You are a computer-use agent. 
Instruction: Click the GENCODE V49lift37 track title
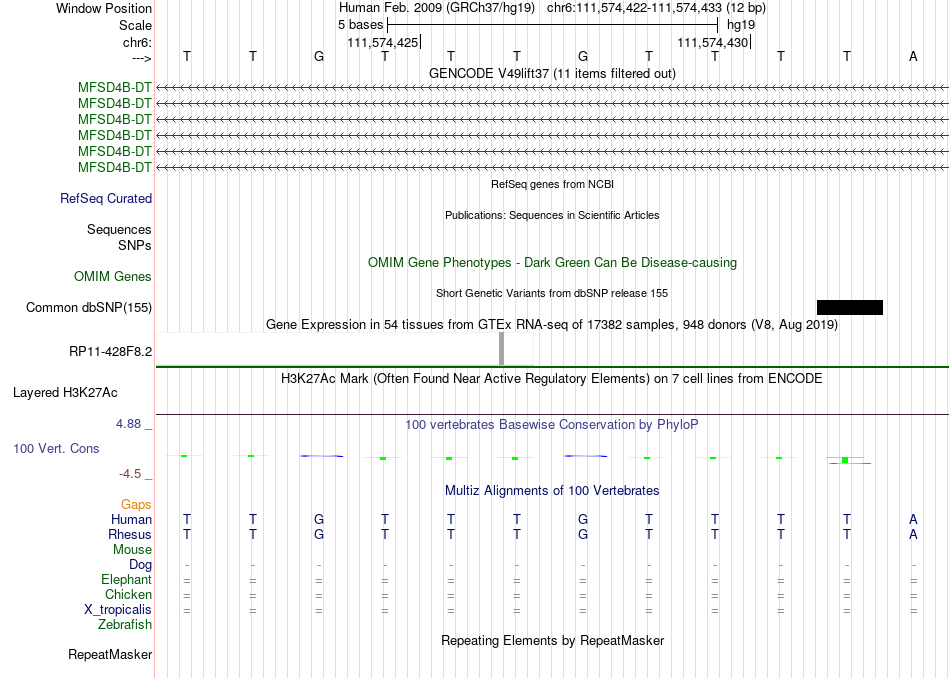(552, 73)
